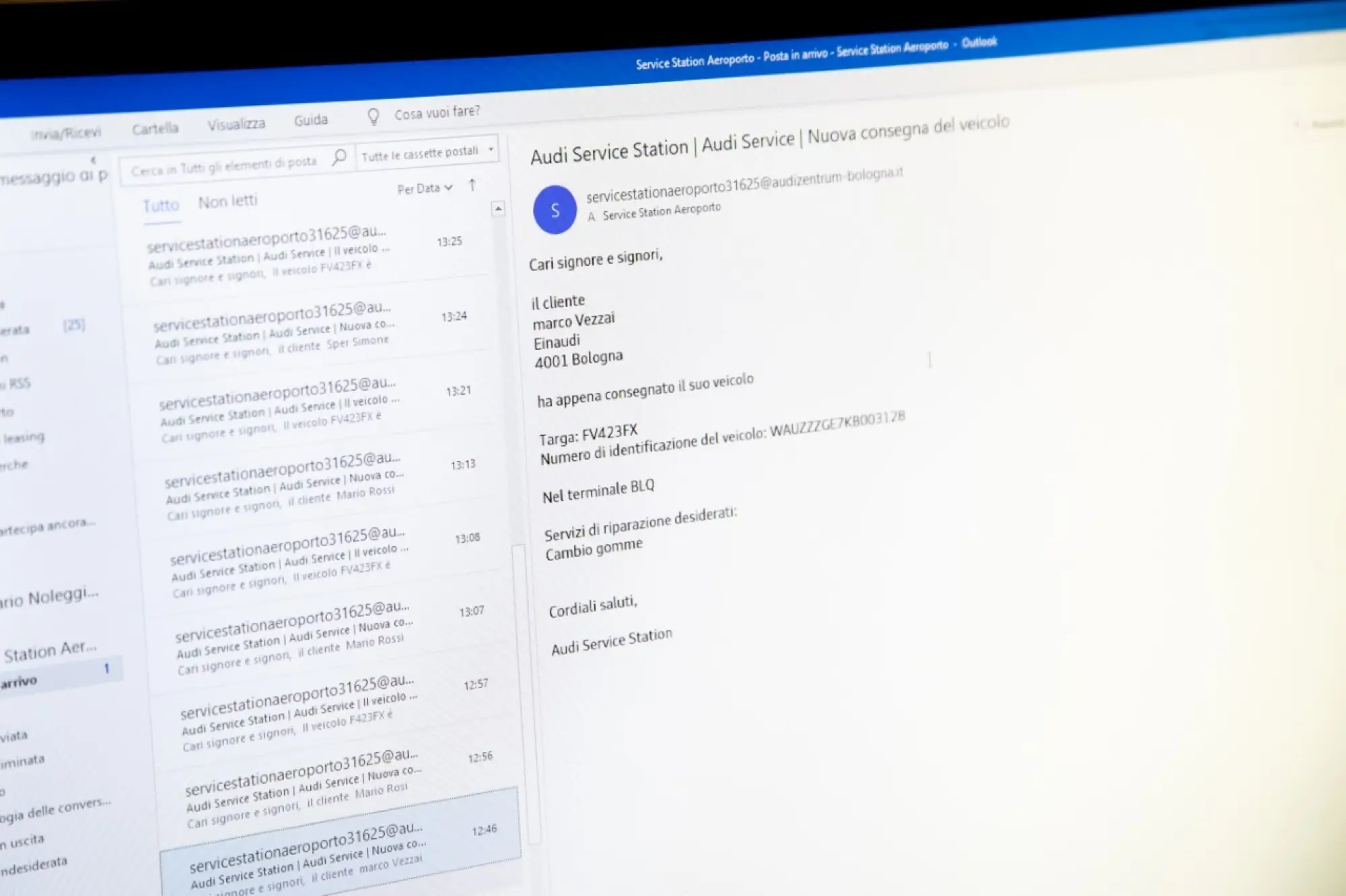Select the Tutto filter tab
Viewport: 1346px width, 896px height.
point(161,205)
